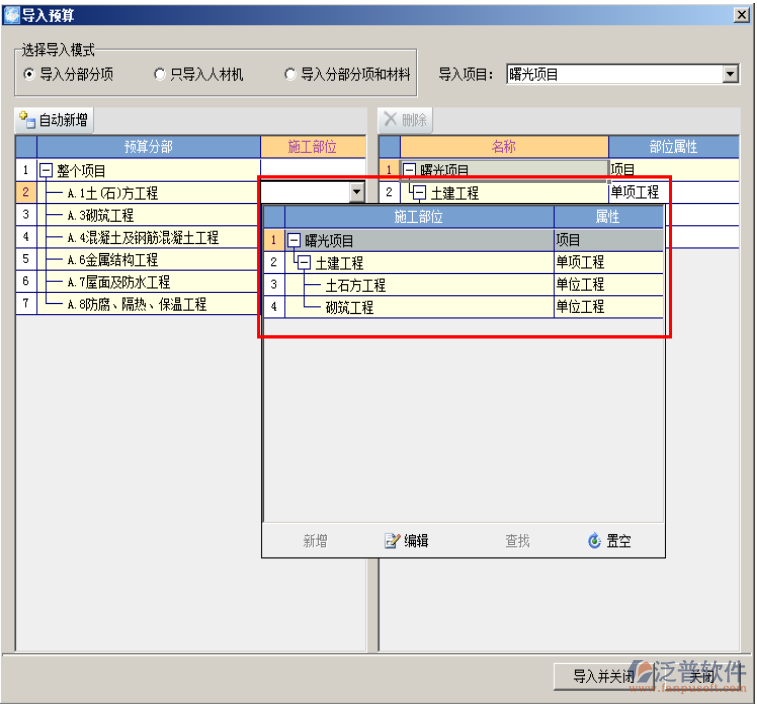Click the 新增 button in popup

point(315,541)
